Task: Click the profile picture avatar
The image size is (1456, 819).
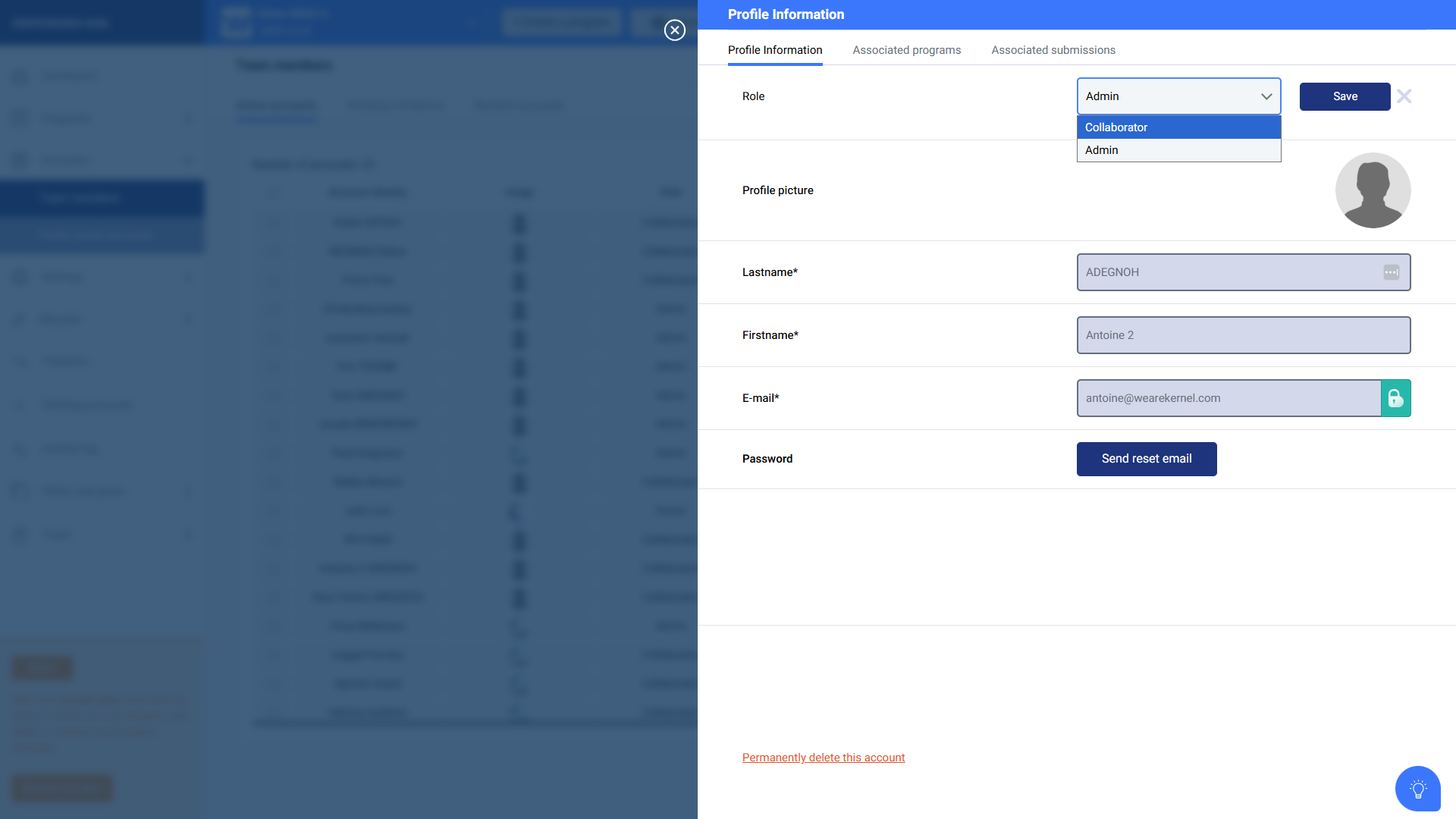Action: click(x=1373, y=190)
